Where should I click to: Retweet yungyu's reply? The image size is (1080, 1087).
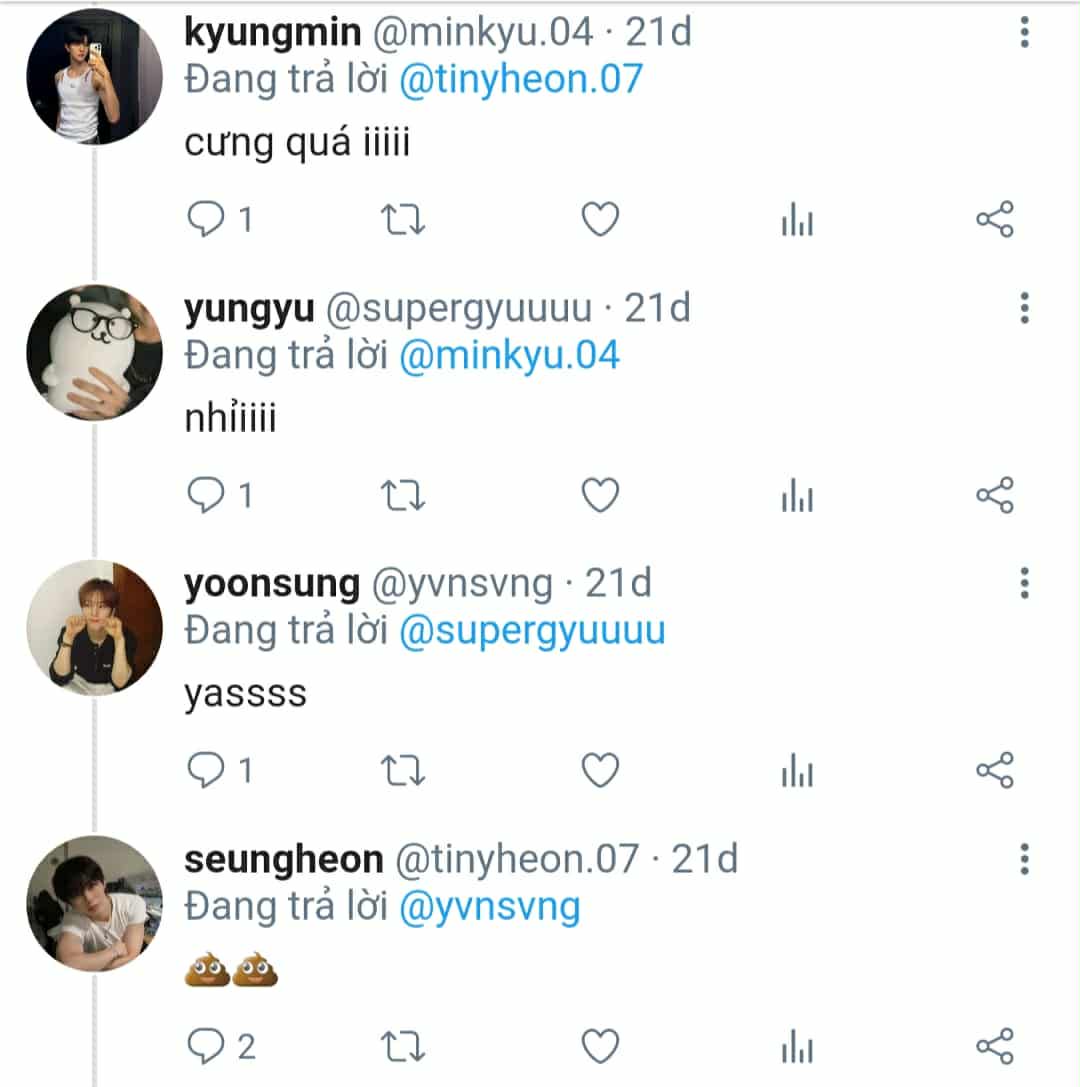click(x=404, y=495)
